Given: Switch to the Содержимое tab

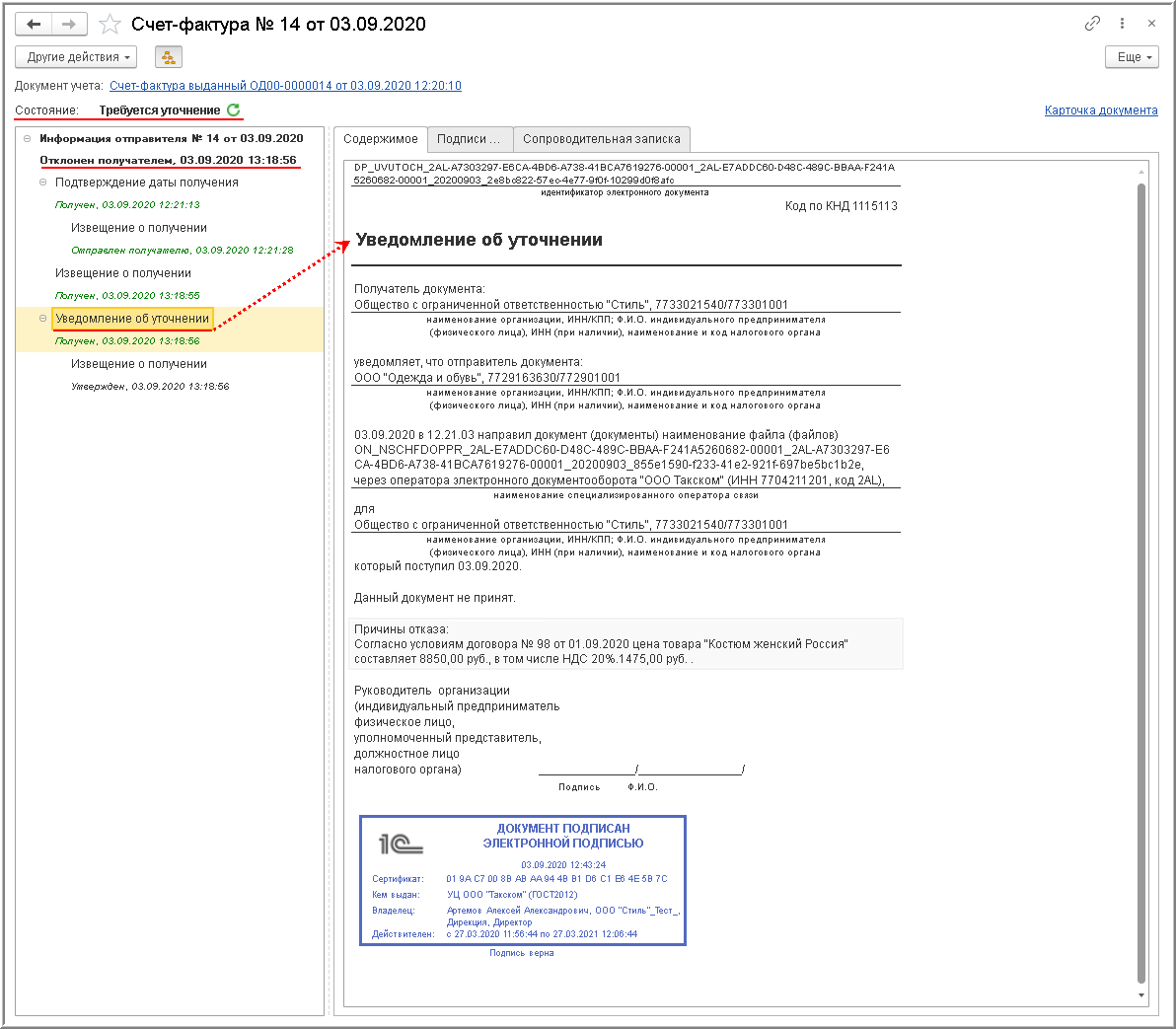Looking at the screenshot, I should (380, 139).
